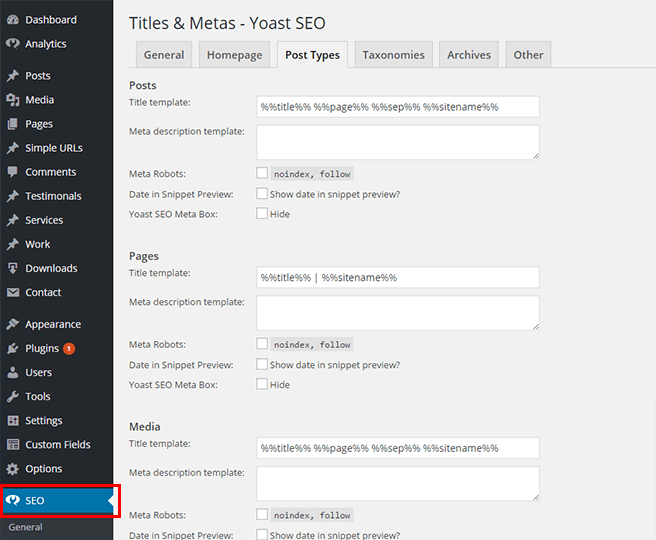Click the Options gear icon

tap(13, 469)
